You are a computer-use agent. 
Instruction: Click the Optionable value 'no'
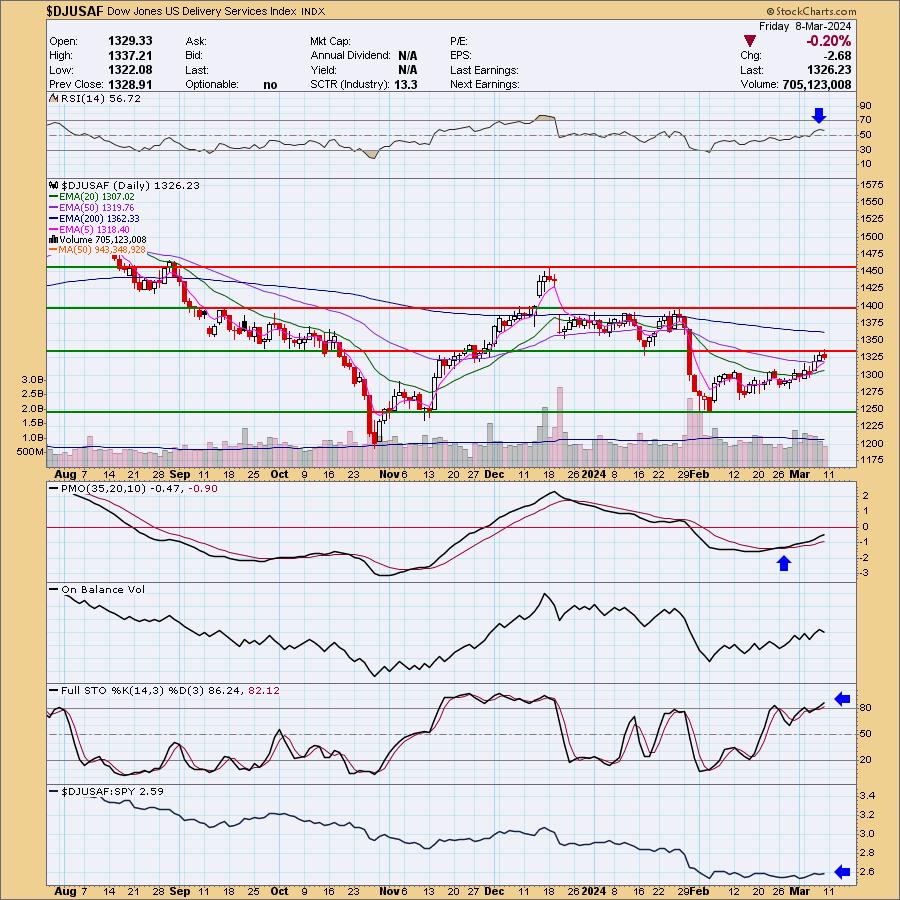click(x=270, y=85)
